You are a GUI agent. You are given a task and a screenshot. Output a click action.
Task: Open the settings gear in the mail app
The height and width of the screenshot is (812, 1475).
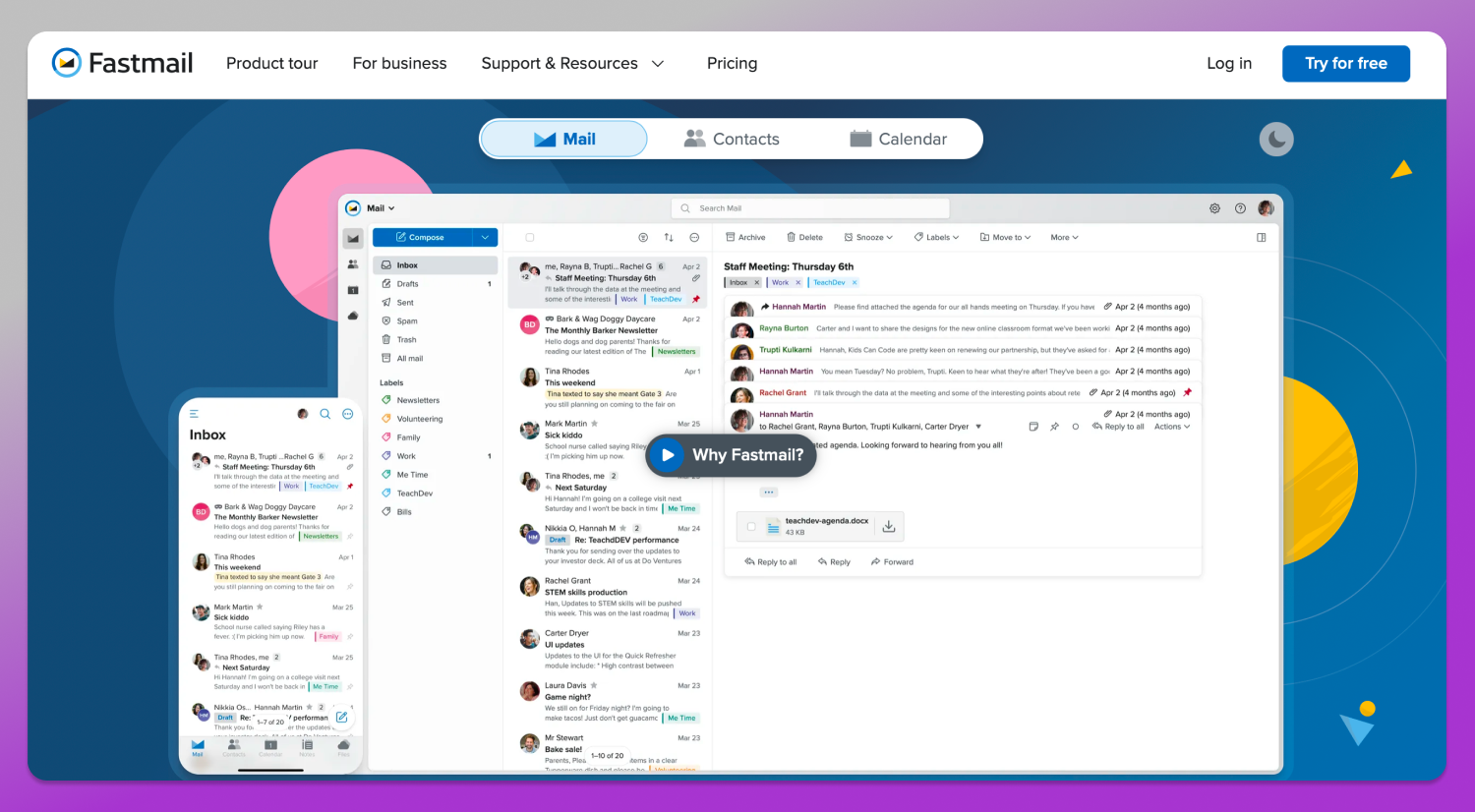pos(1214,208)
